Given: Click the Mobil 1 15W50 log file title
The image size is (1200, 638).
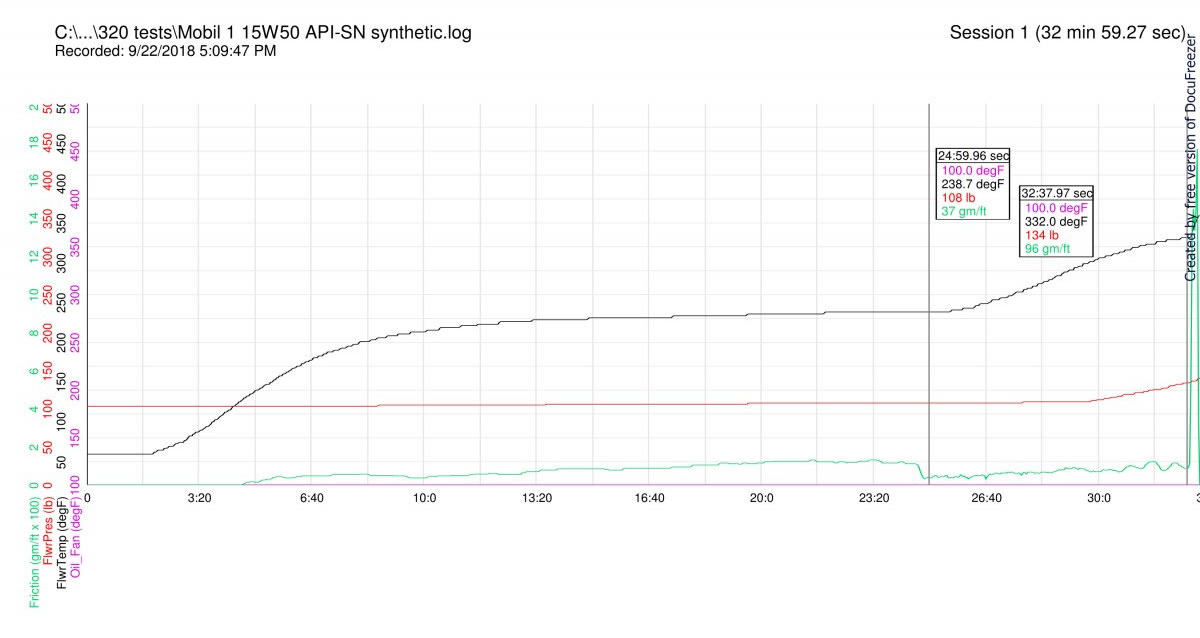Looking at the screenshot, I should click(x=263, y=33).
